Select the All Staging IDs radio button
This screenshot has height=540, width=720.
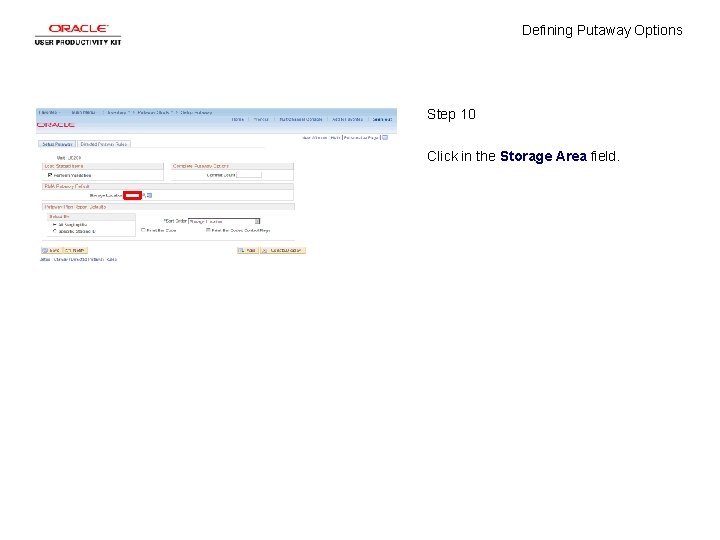[55, 225]
